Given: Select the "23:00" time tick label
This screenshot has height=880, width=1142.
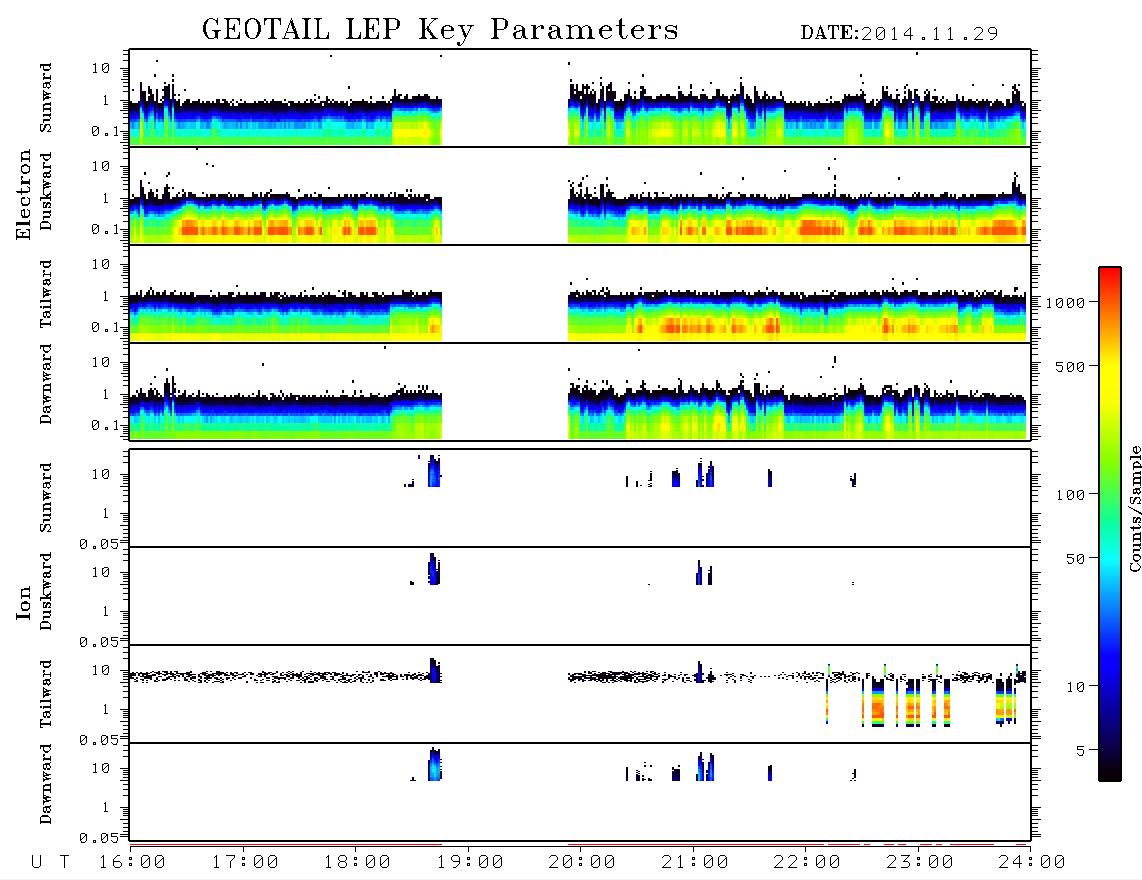Looking at the screenshot, I should (920, 863).
